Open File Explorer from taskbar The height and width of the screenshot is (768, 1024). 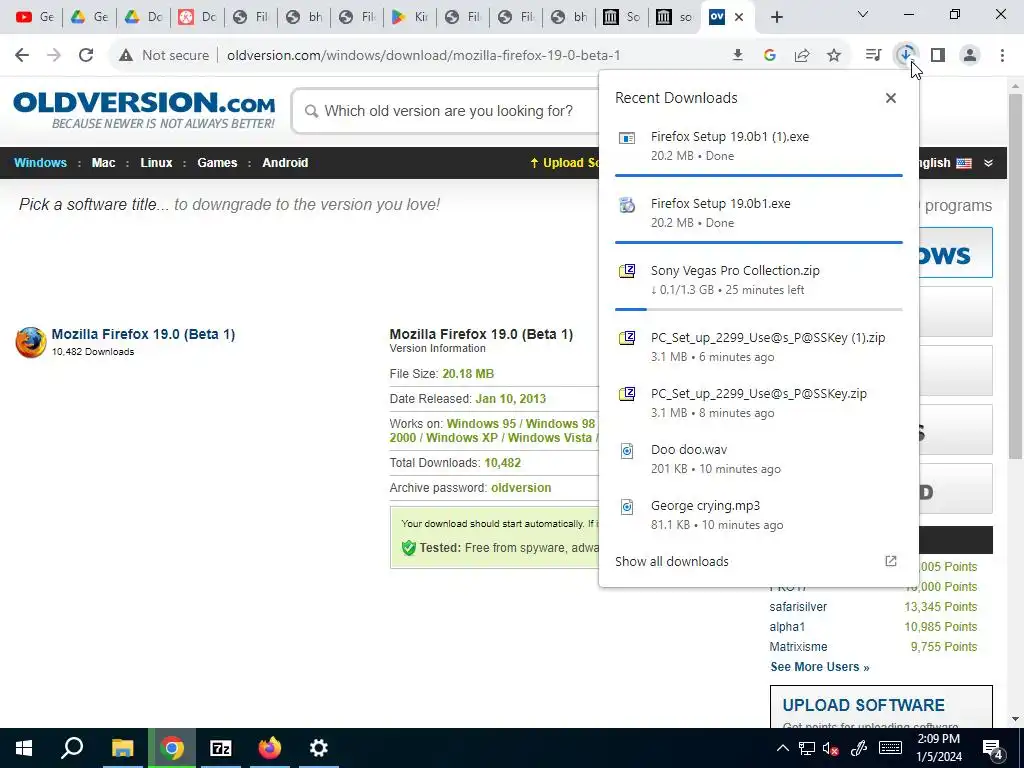point(122,748)
